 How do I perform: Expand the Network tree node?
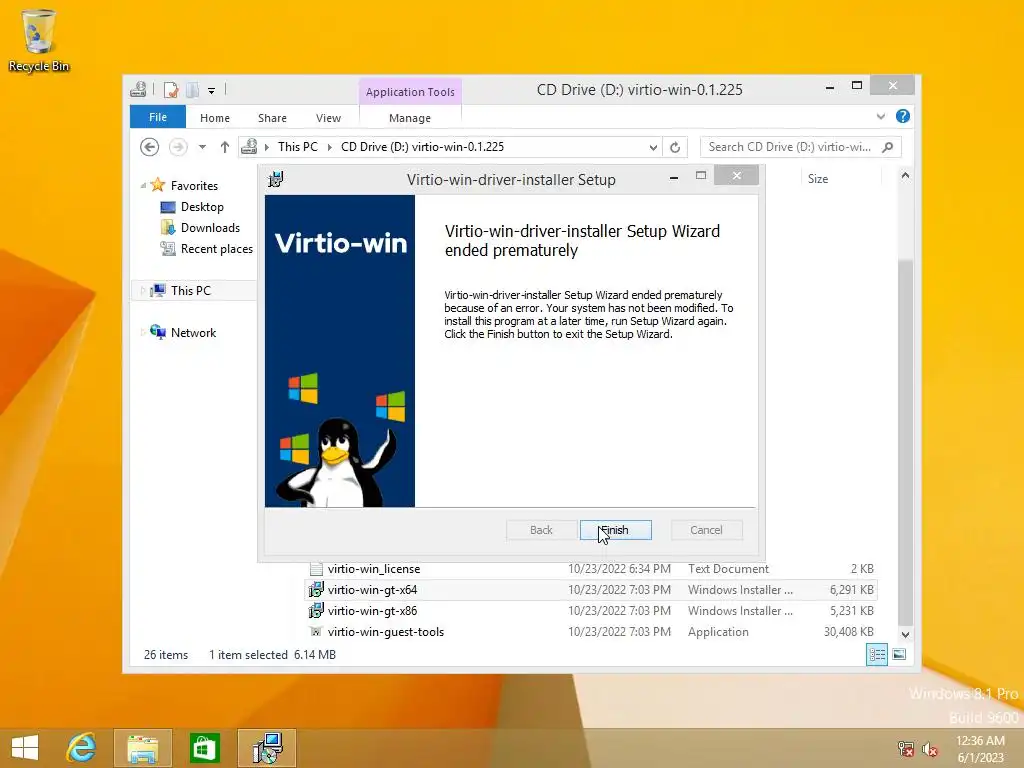tap(142, 332)
